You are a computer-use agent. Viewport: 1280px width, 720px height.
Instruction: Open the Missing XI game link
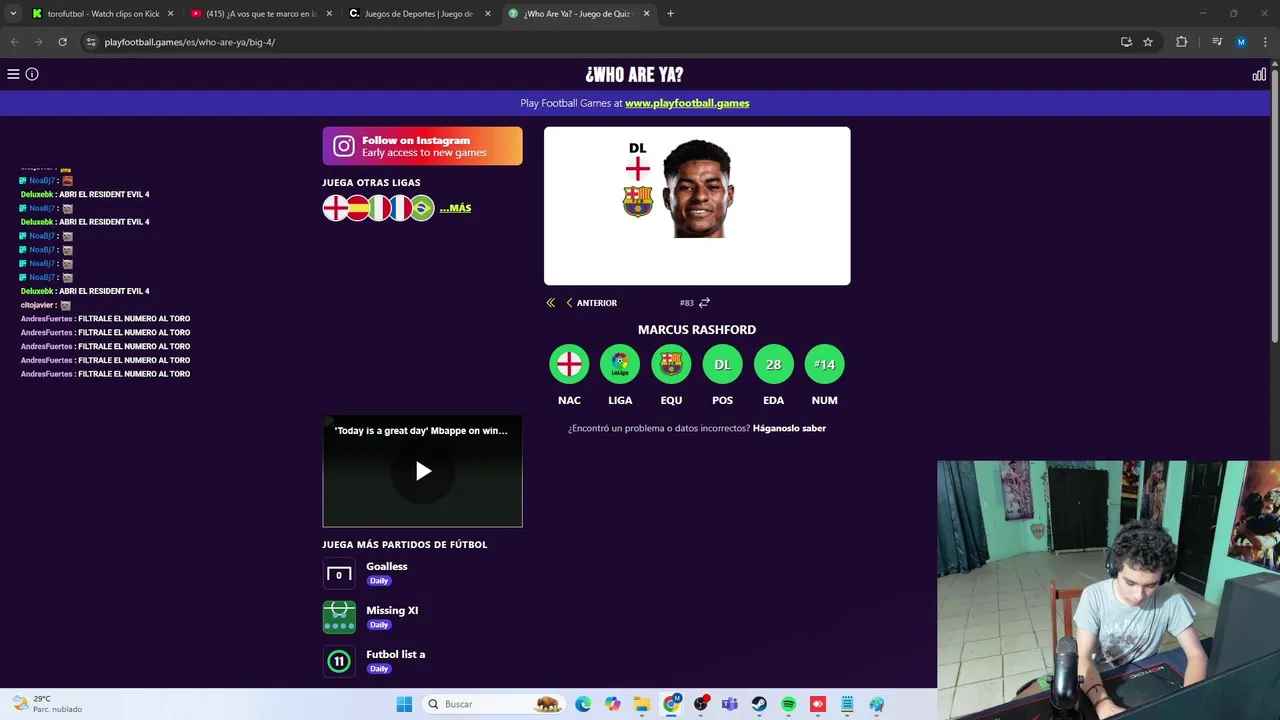(392, 610)
